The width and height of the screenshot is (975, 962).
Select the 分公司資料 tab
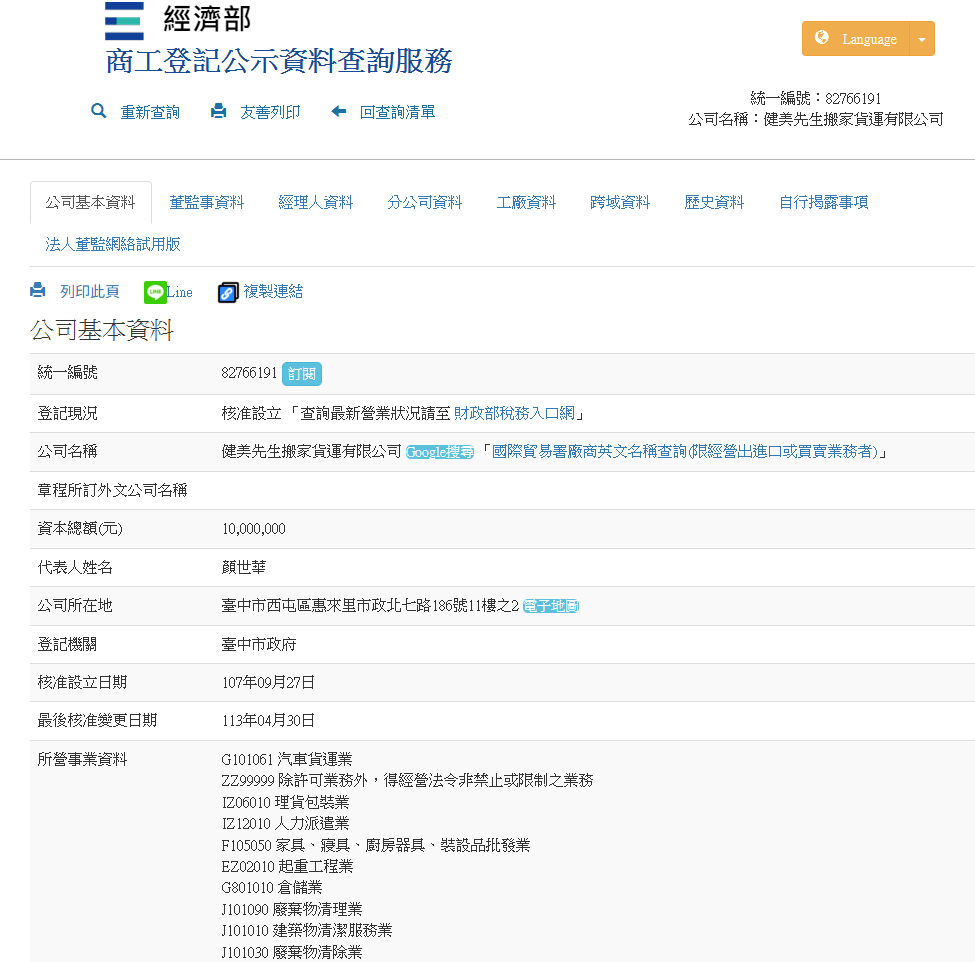[x=425, y=202]
